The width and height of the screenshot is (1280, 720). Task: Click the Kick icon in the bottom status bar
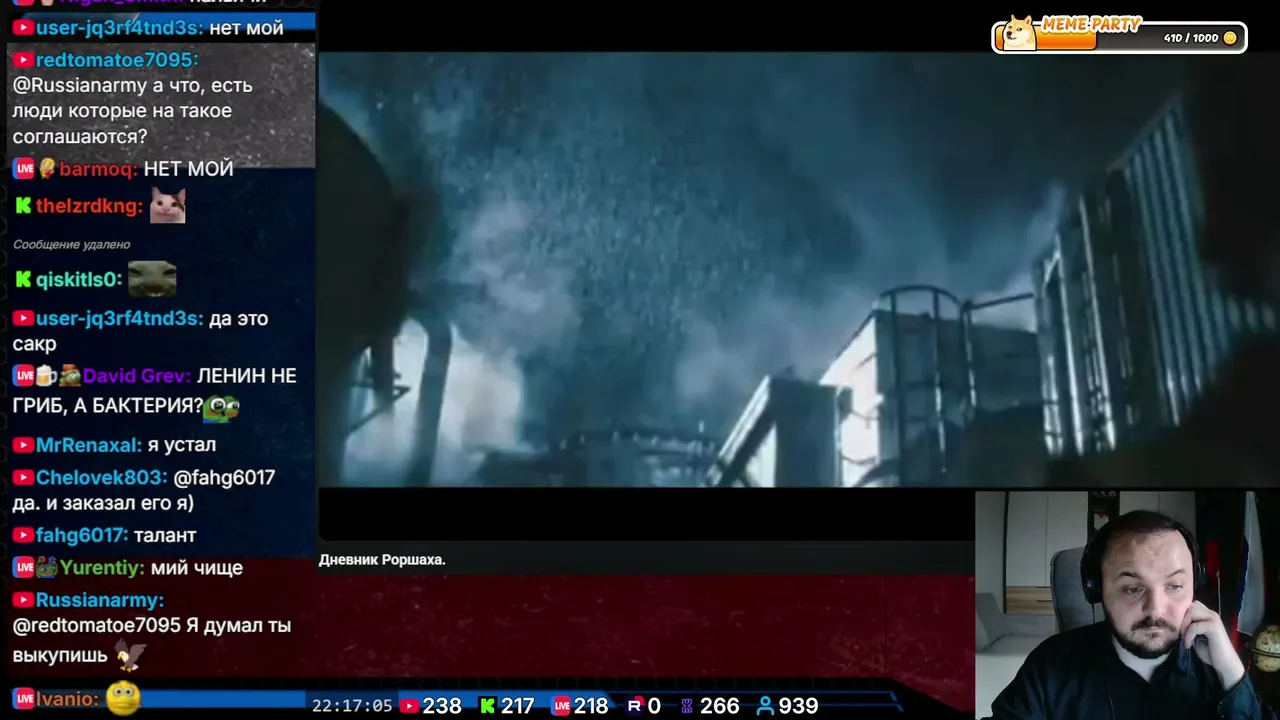point(487,706)
